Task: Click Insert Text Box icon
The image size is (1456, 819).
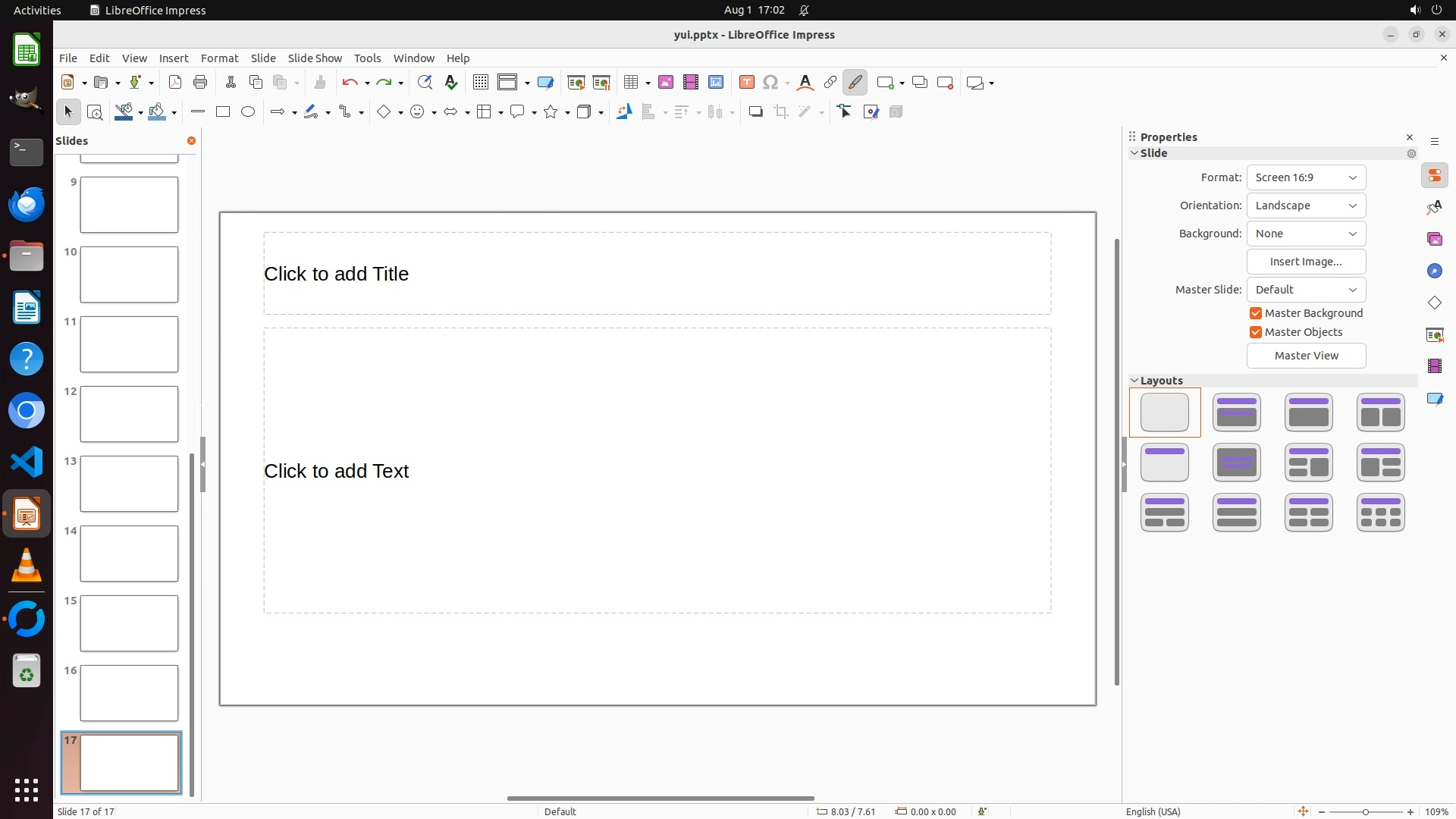Action: pyautogui.click(x=746, y=83)
